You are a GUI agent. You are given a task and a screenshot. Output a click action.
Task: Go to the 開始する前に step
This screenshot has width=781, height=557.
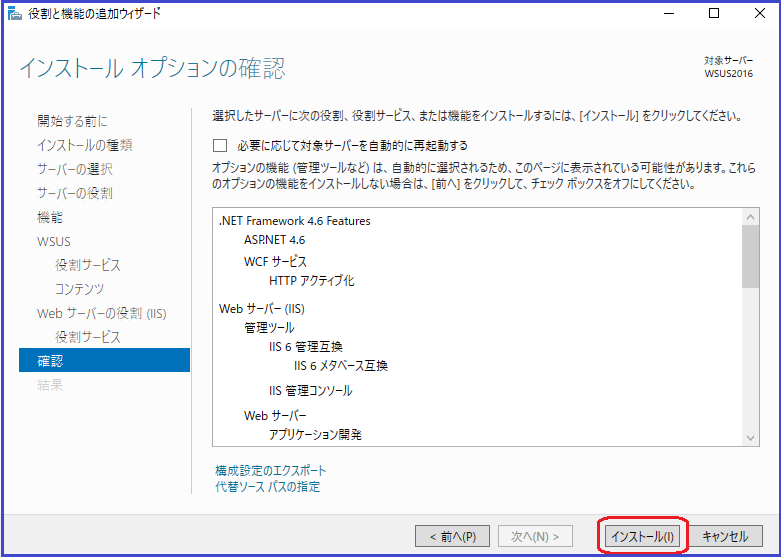pos(72,121)
